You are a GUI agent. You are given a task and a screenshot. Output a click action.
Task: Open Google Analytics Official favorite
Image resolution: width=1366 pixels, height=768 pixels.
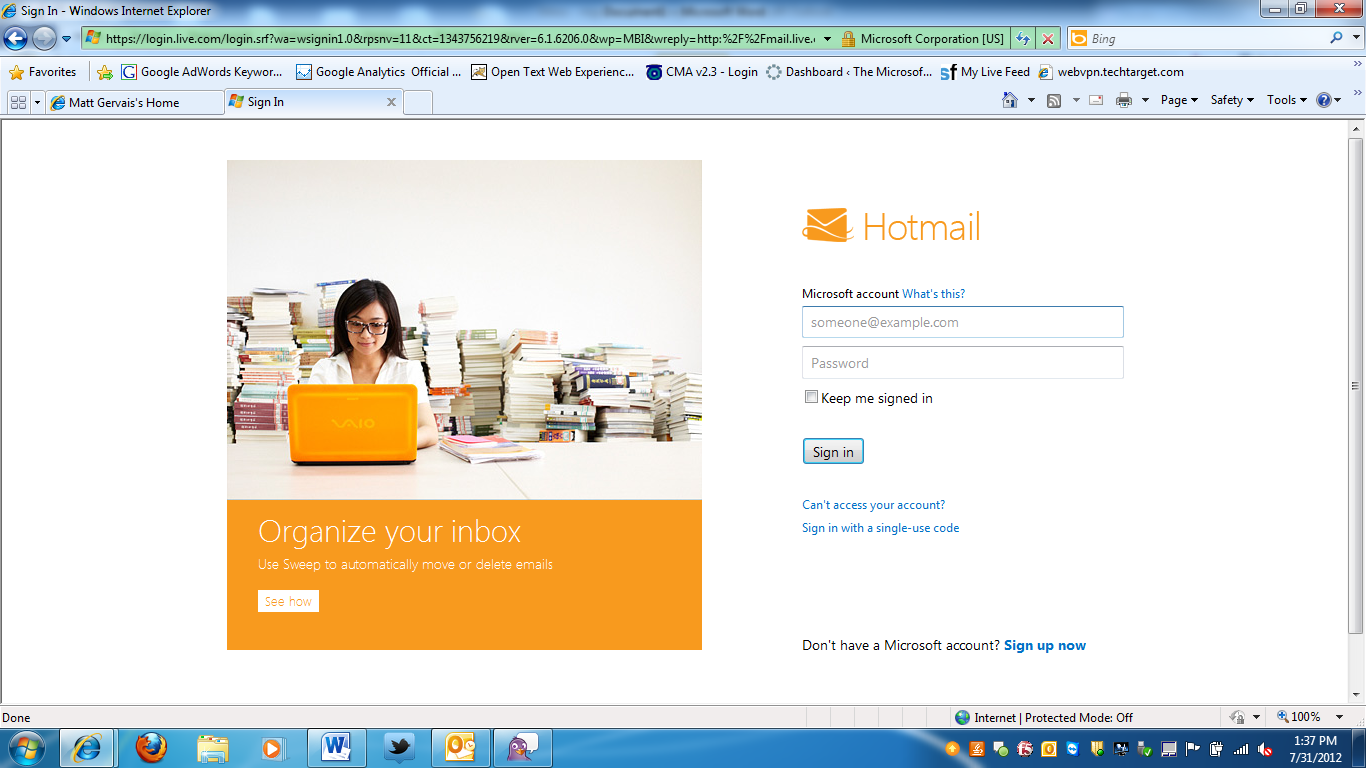[x=379, y=72]
